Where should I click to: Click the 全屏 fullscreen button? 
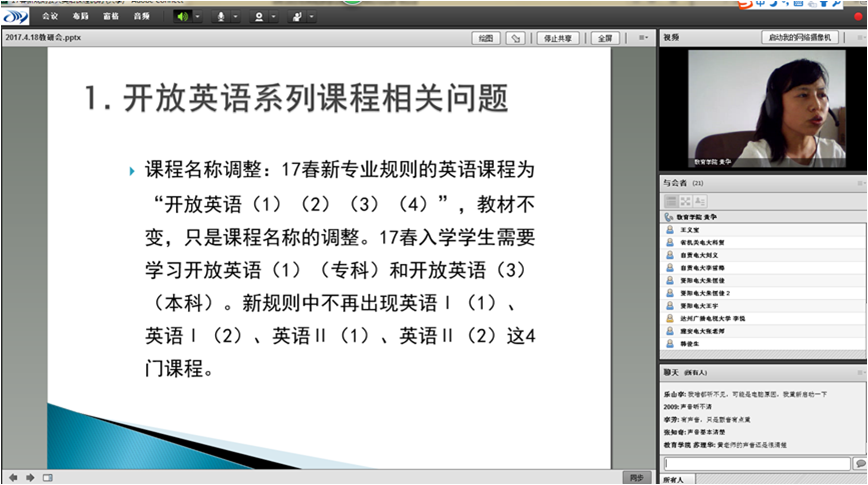point(605,38)
